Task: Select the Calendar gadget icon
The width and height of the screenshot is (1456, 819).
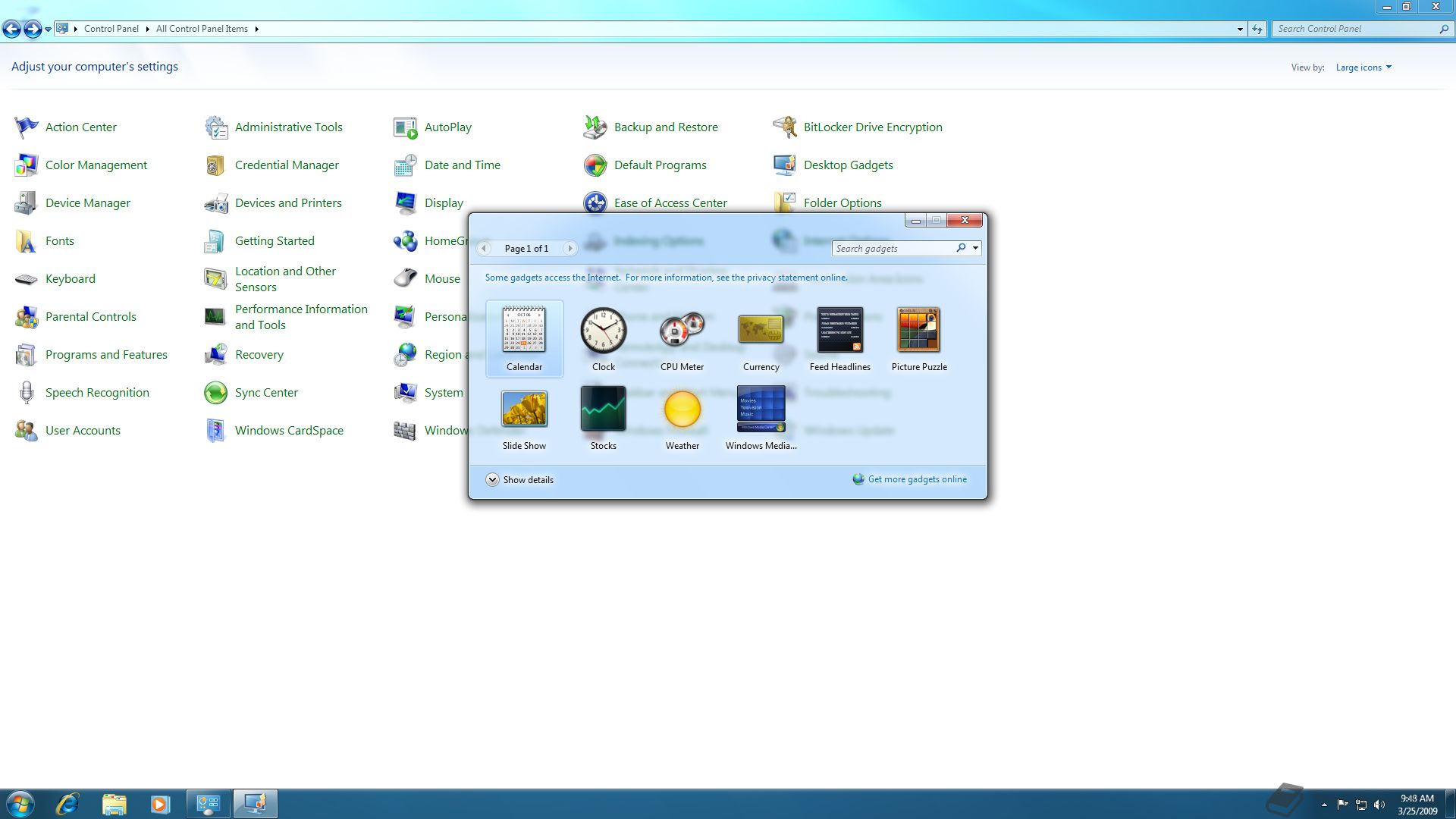Action: click(x=524, y=330)
